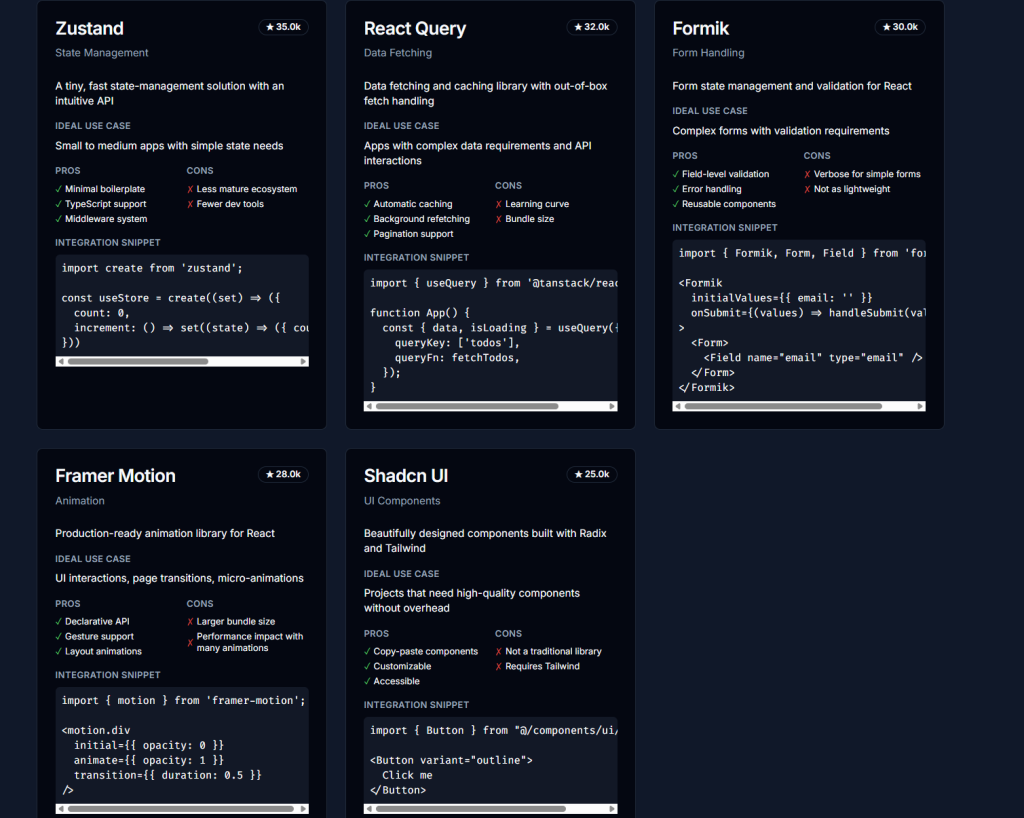The width and height of the screenshot is (1024, 818).
Task: Click the Shadcn UI snippet scrollbar thumb
Action: (x=471, y=809)
